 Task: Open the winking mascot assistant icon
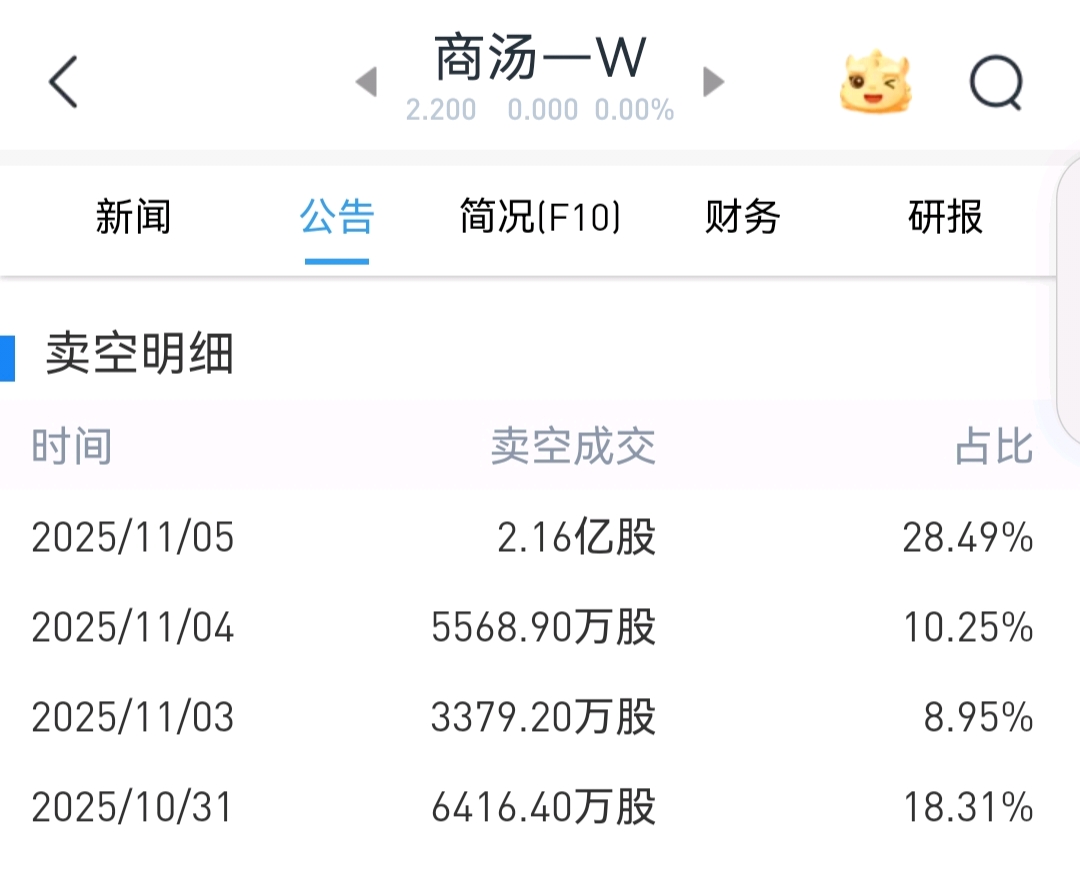[875, 81]
